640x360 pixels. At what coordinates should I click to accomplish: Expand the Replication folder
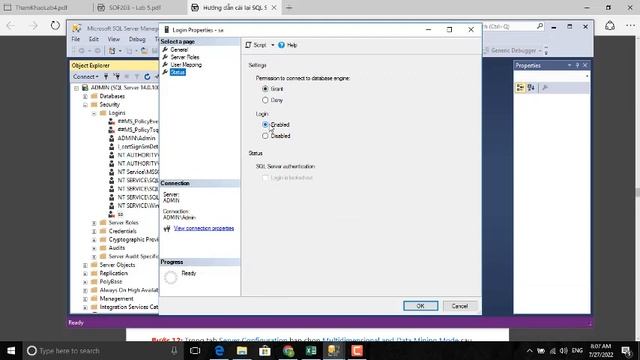85,273
